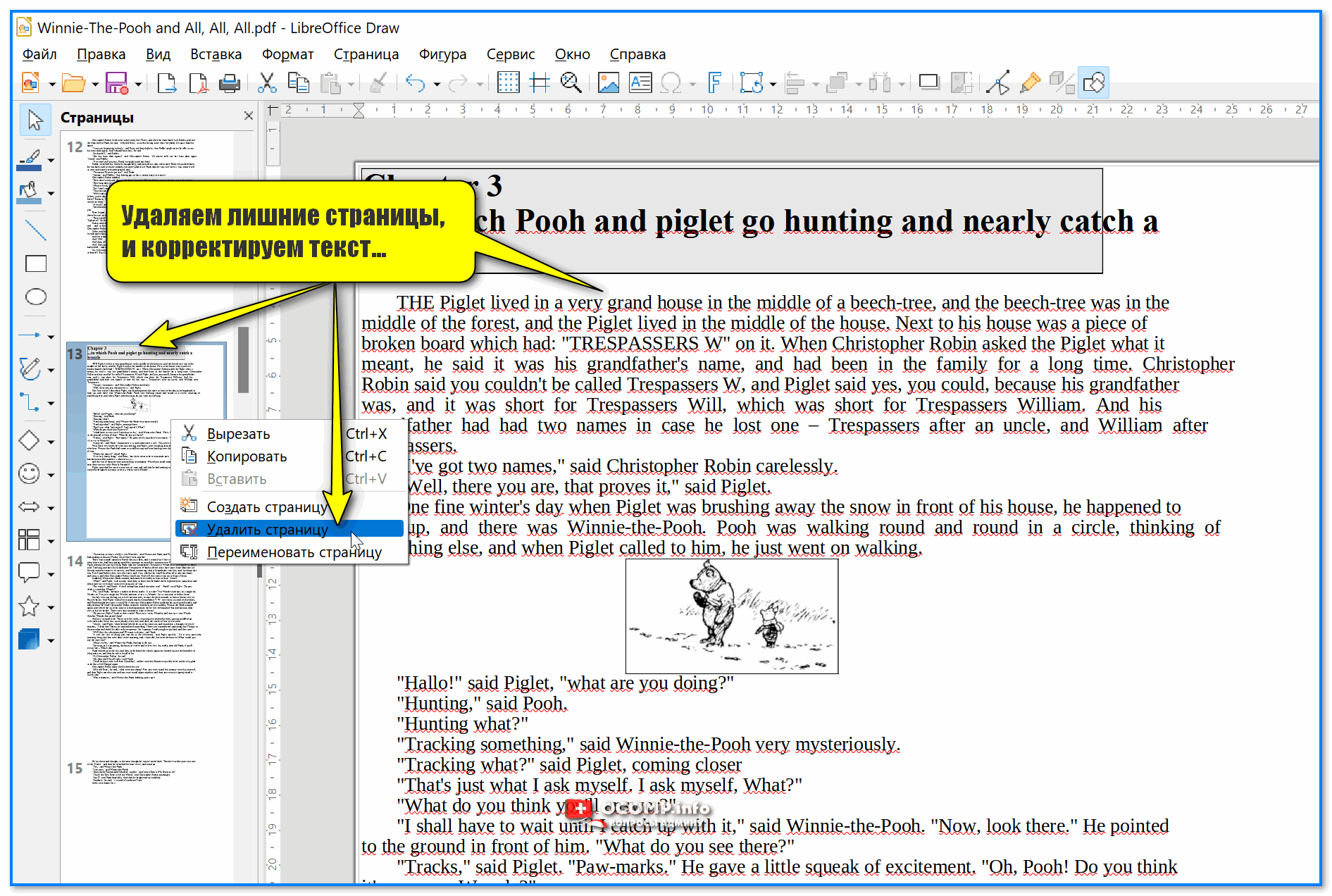This screenshot has height=896, width=1332.
Task: Expand the Open recent files arrow
Action: (94, 84)
